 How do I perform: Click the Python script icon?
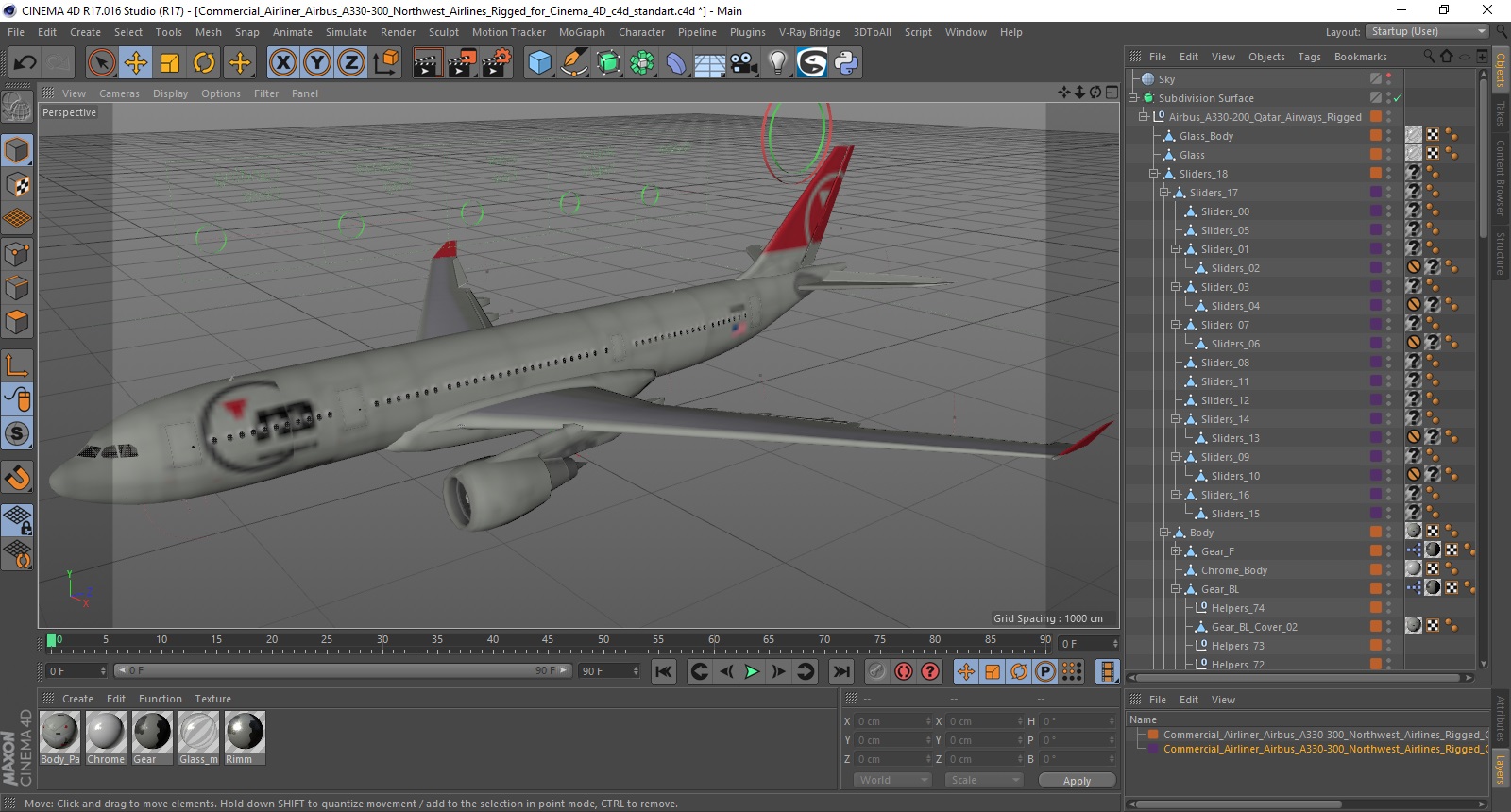[x=846, y=63]
